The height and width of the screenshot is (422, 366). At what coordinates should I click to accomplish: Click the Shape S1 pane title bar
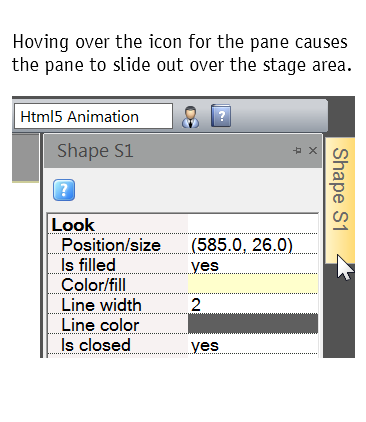[183, 151]
